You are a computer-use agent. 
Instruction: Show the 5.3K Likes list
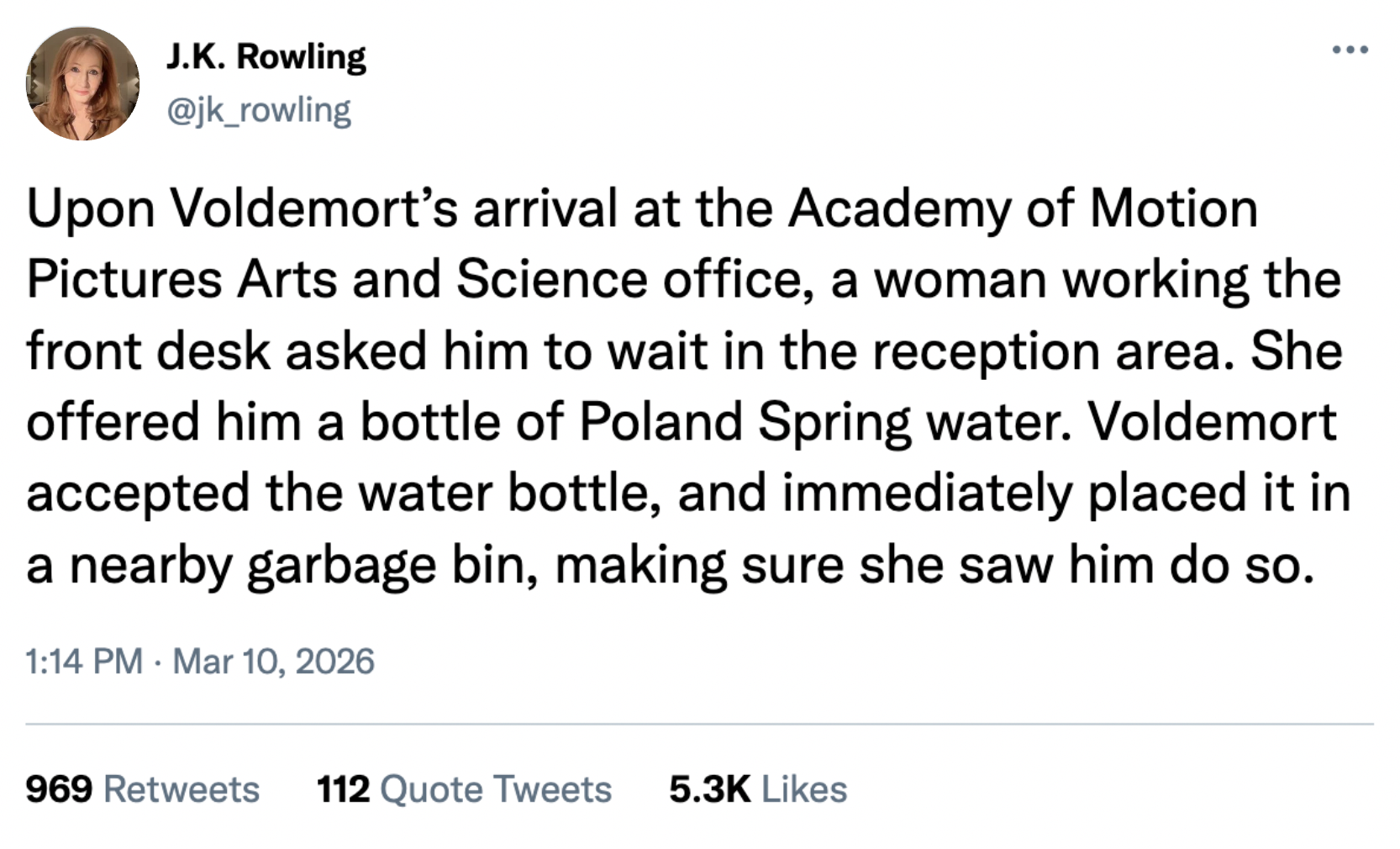pos(758,789)
